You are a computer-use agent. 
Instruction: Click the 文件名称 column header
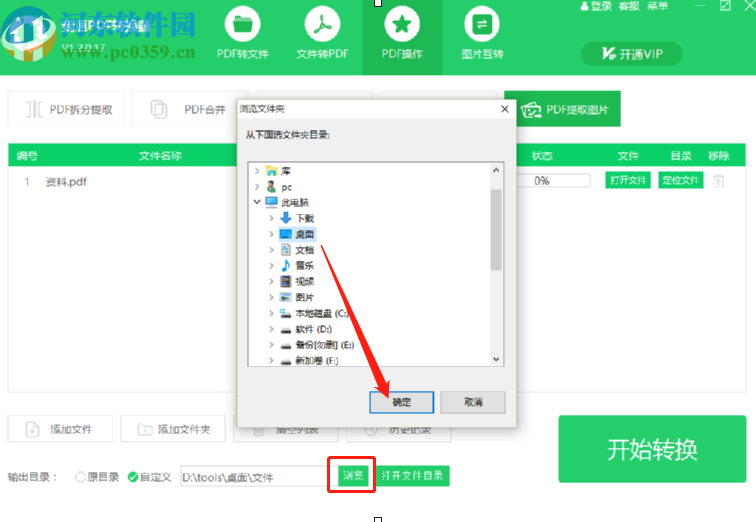(160, 156)
